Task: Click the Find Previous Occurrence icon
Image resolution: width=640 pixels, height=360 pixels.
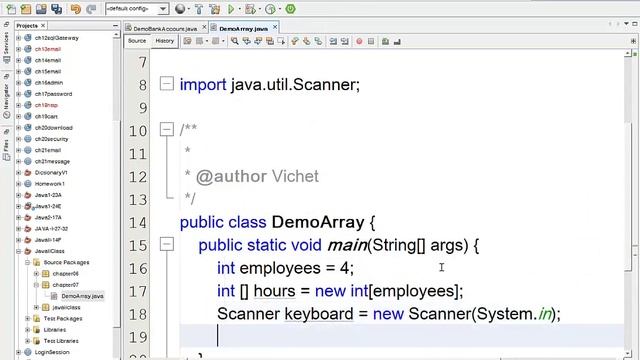Action: click(x=247, y=41)
